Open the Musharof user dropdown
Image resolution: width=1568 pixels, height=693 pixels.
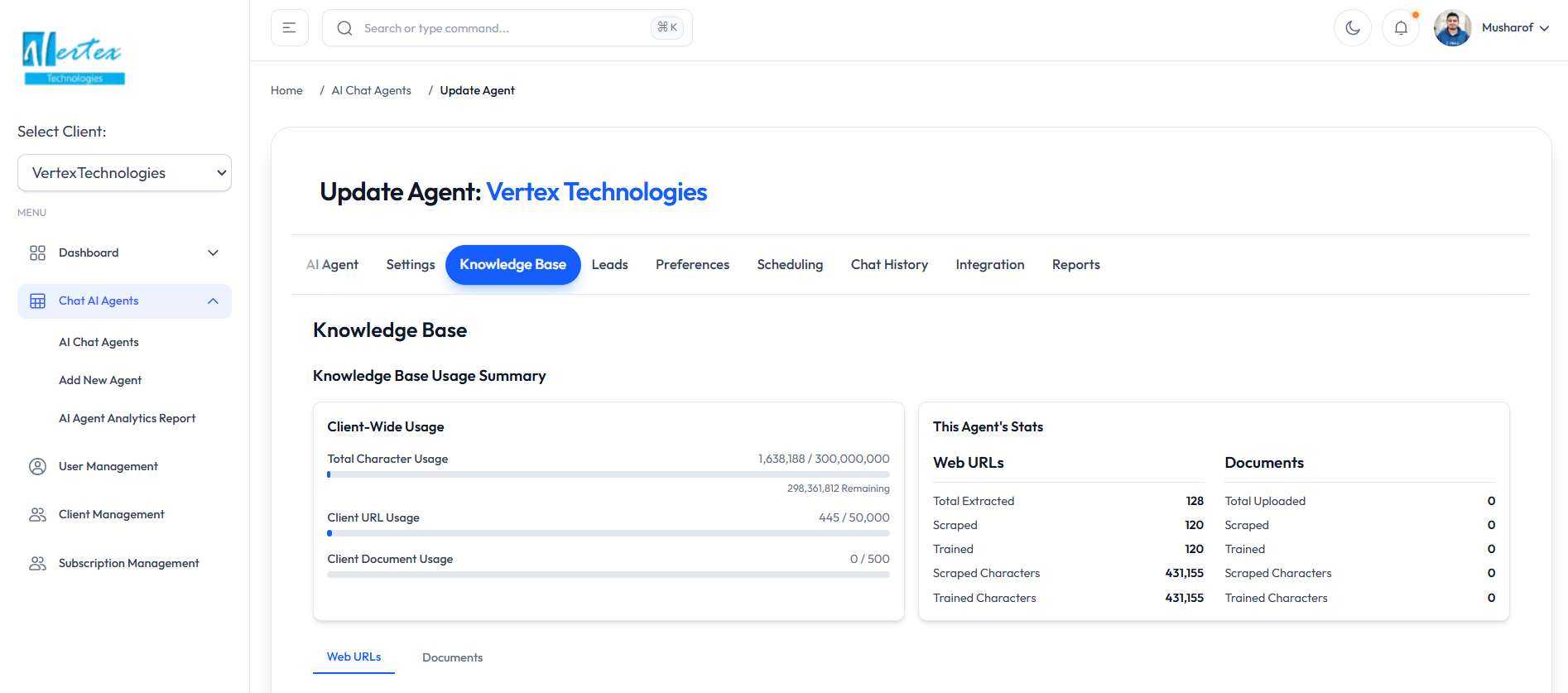(x=1515, y=28)
